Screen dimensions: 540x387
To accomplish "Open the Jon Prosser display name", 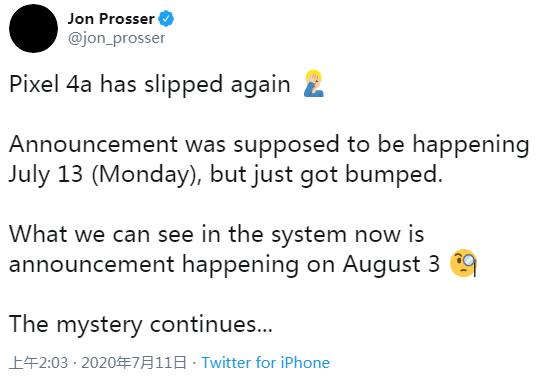I will pyautogui.click(x=111, y=19).
